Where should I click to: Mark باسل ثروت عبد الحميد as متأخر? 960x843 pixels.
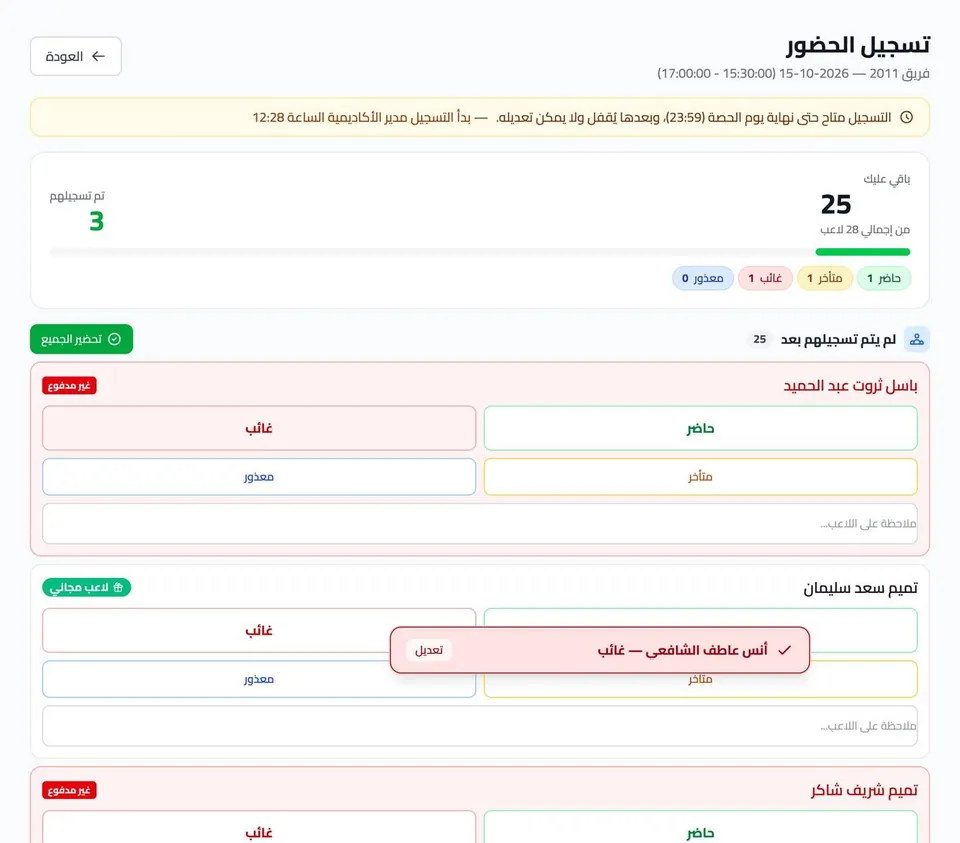click(x=700, y=477)
